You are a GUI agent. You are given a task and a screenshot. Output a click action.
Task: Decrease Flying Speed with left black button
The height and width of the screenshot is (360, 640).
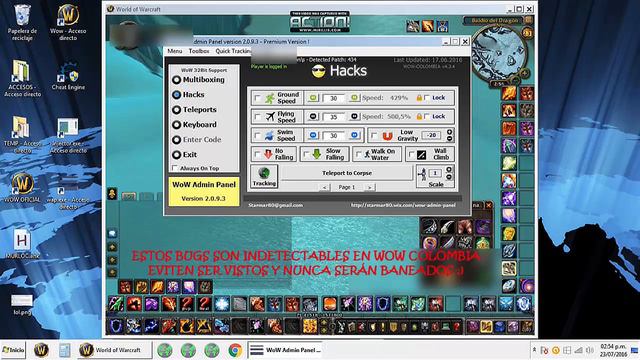[x=313, y=117]
